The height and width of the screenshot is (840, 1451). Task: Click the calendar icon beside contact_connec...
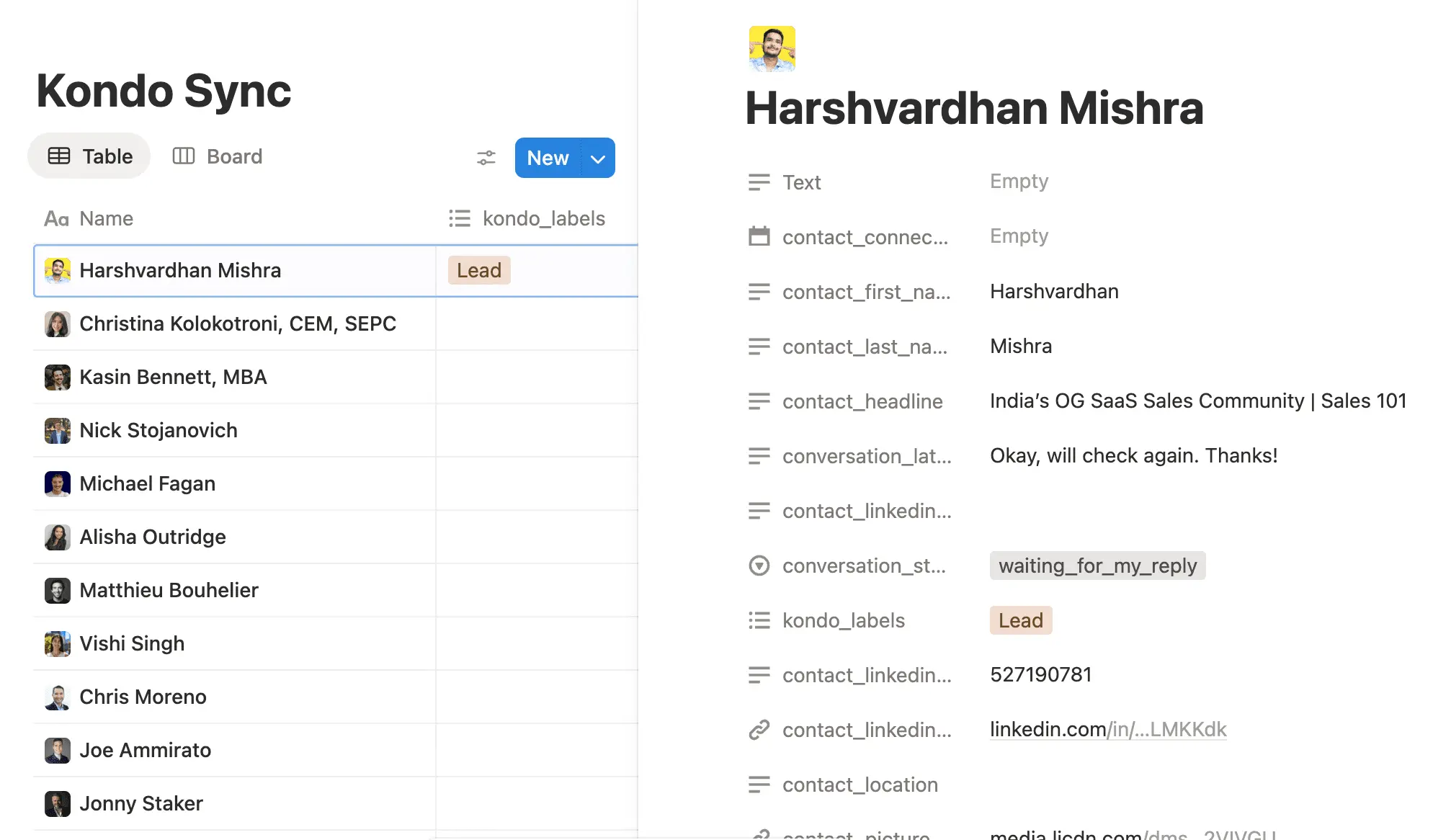click(759, 236)
